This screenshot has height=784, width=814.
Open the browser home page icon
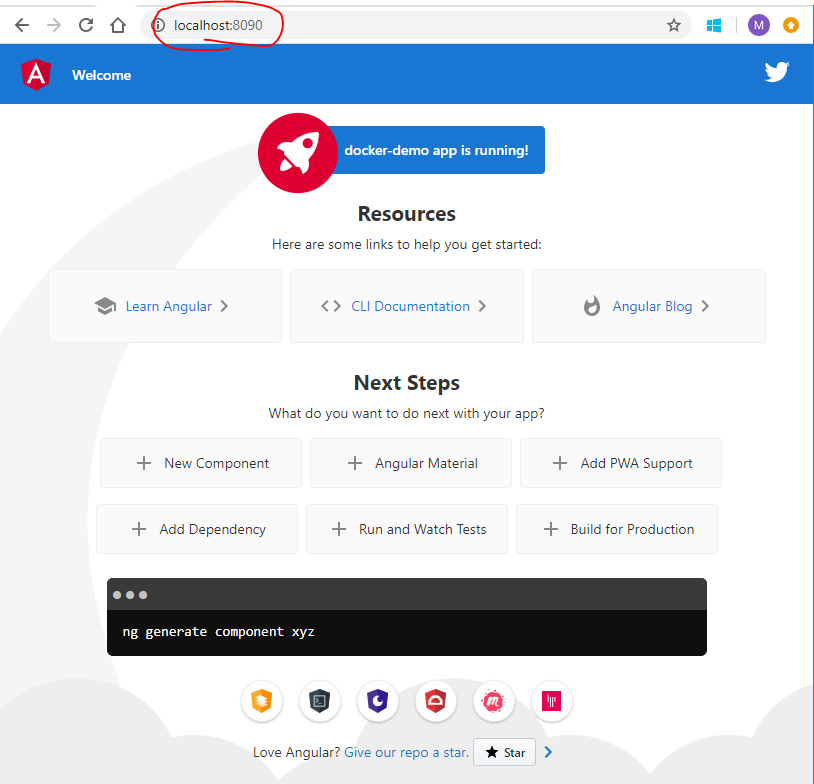click(118, 25)
